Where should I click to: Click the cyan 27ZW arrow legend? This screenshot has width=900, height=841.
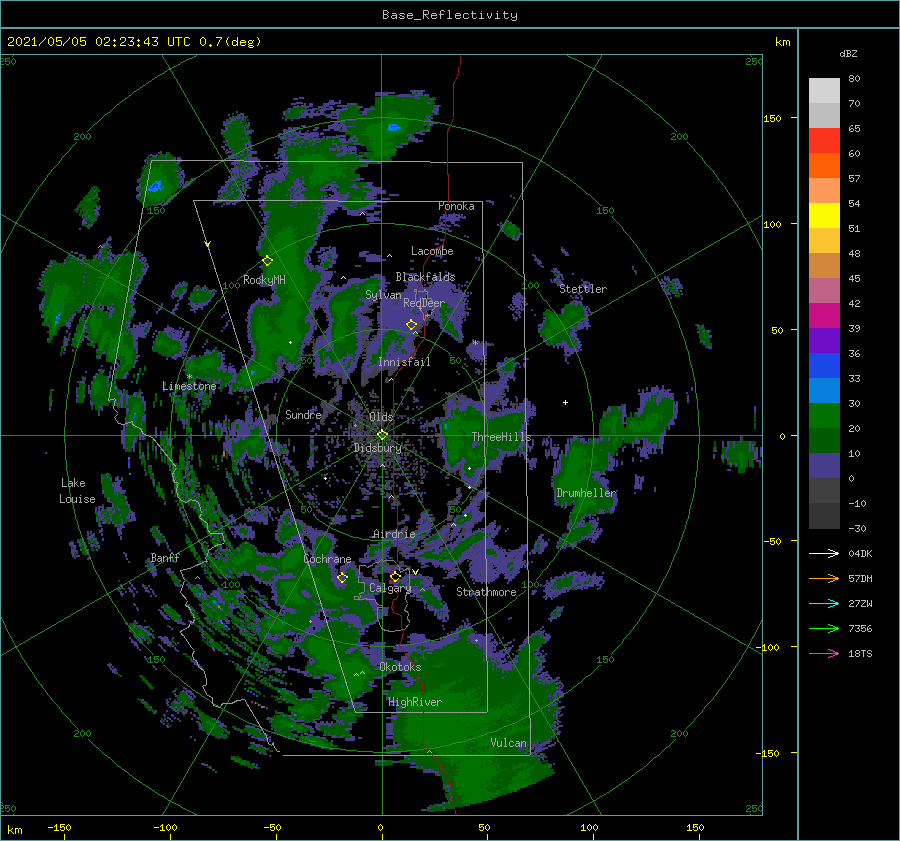(824, 603)
